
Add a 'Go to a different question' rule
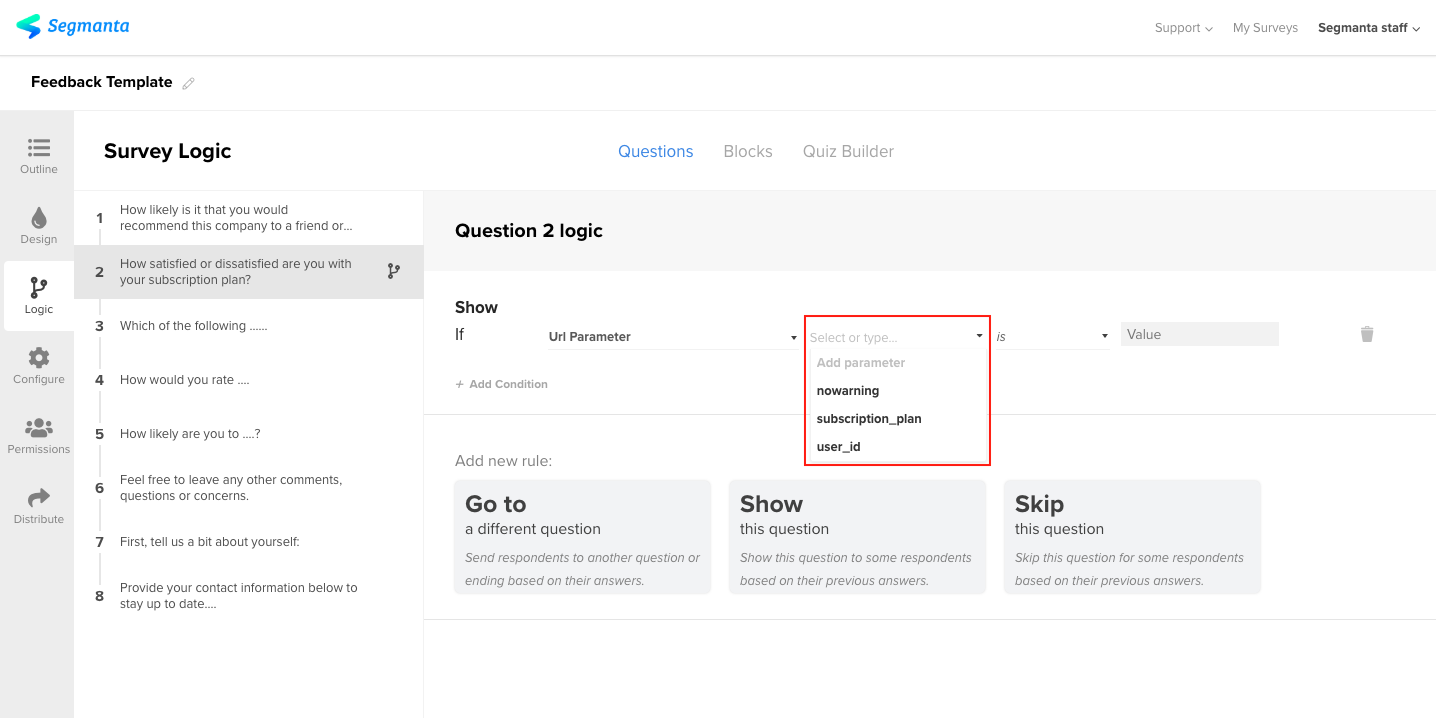pyautogui.click(x=583, y=537)
